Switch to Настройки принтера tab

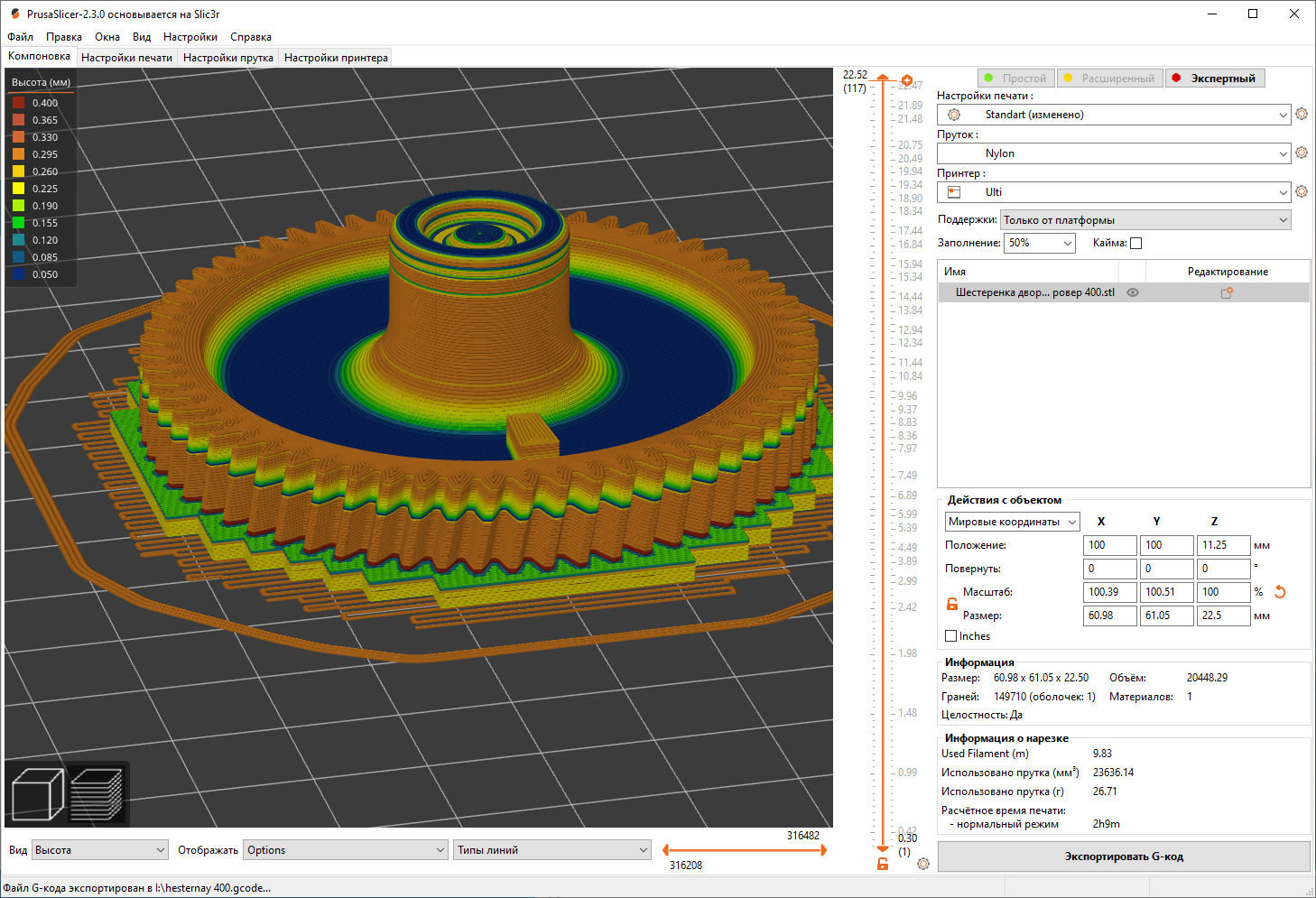(x=336, y=58)
